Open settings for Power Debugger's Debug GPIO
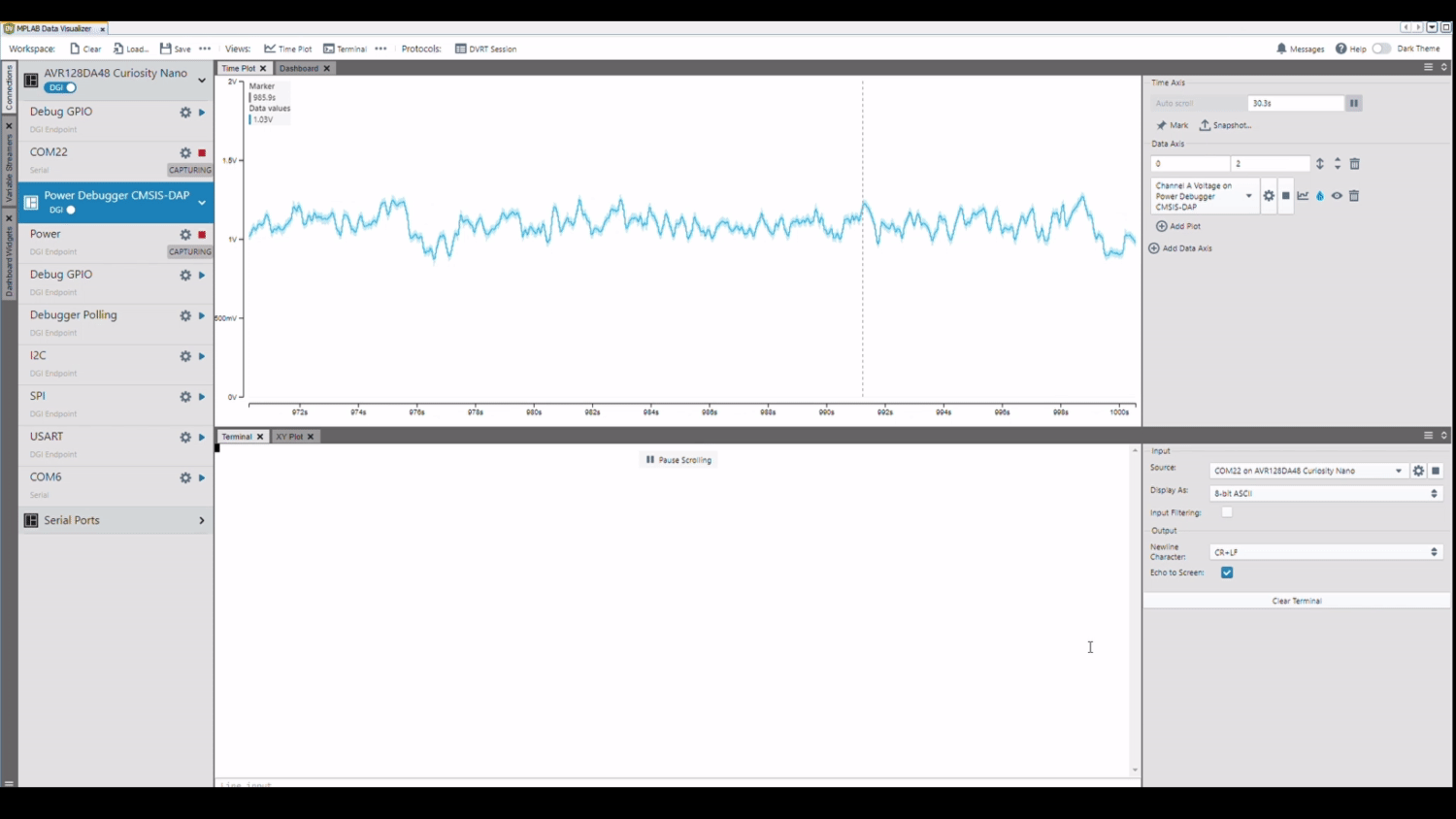 185,276
